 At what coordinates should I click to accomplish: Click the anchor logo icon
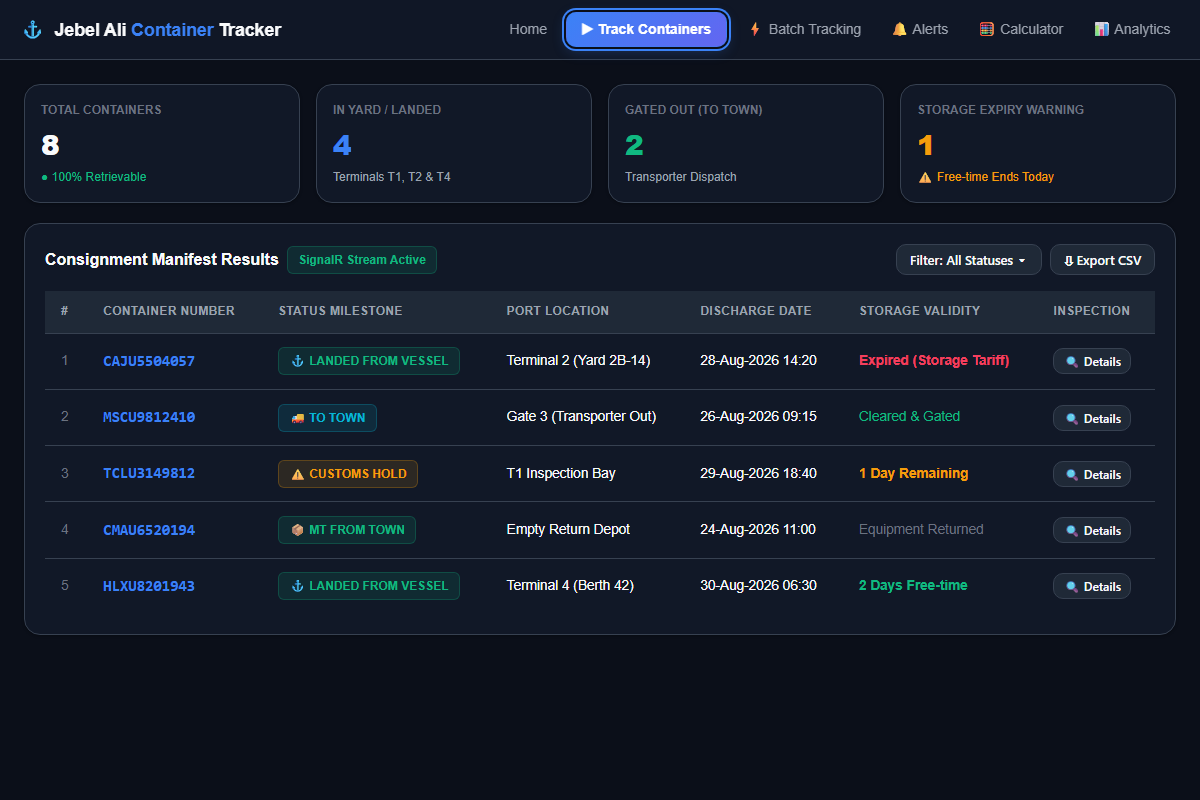[33, 30]
